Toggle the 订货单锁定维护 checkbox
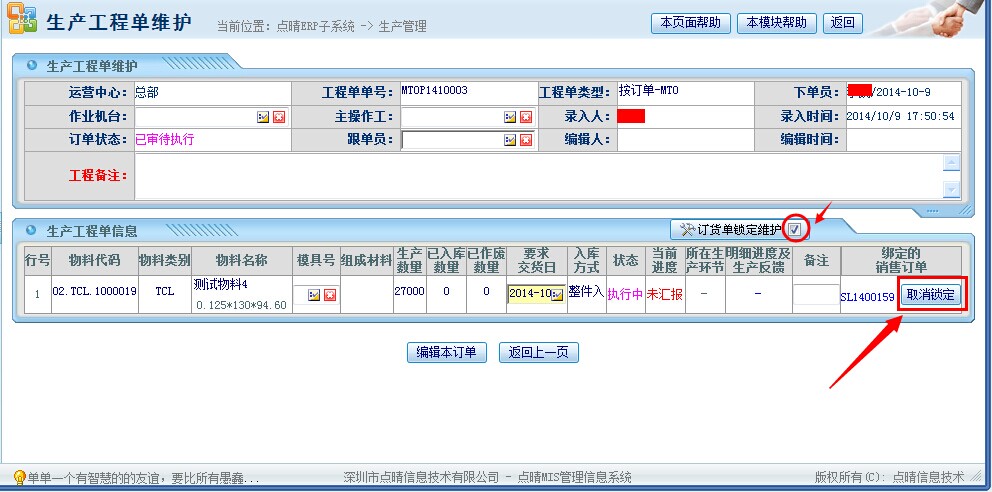Viewport: 992px width, 492px height. tap(794, 230)
